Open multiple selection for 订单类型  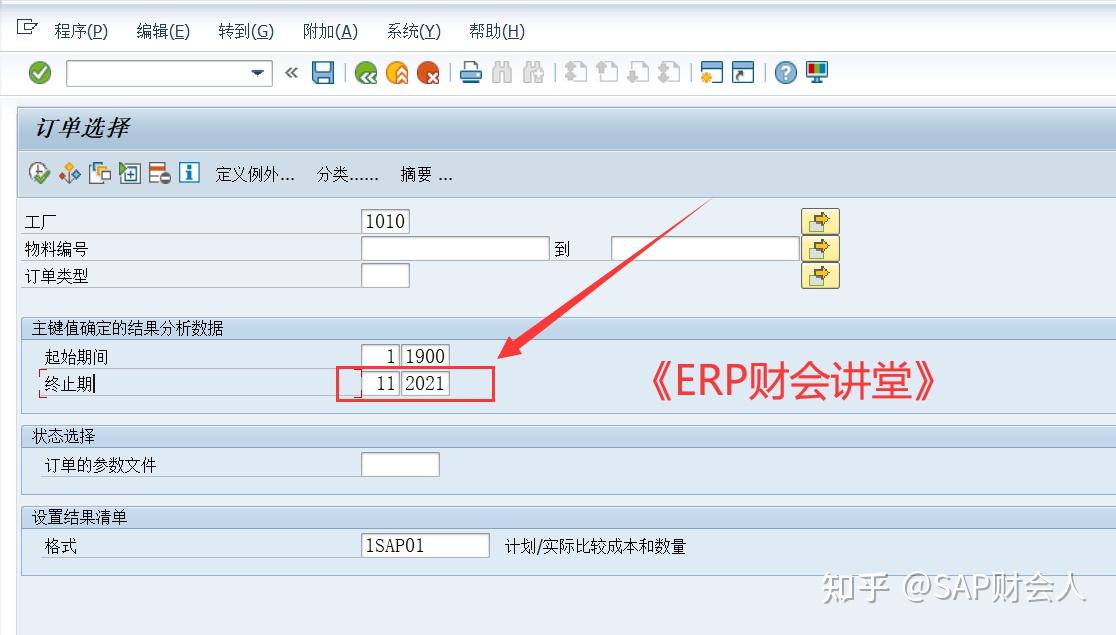click(x=820, y=275)
